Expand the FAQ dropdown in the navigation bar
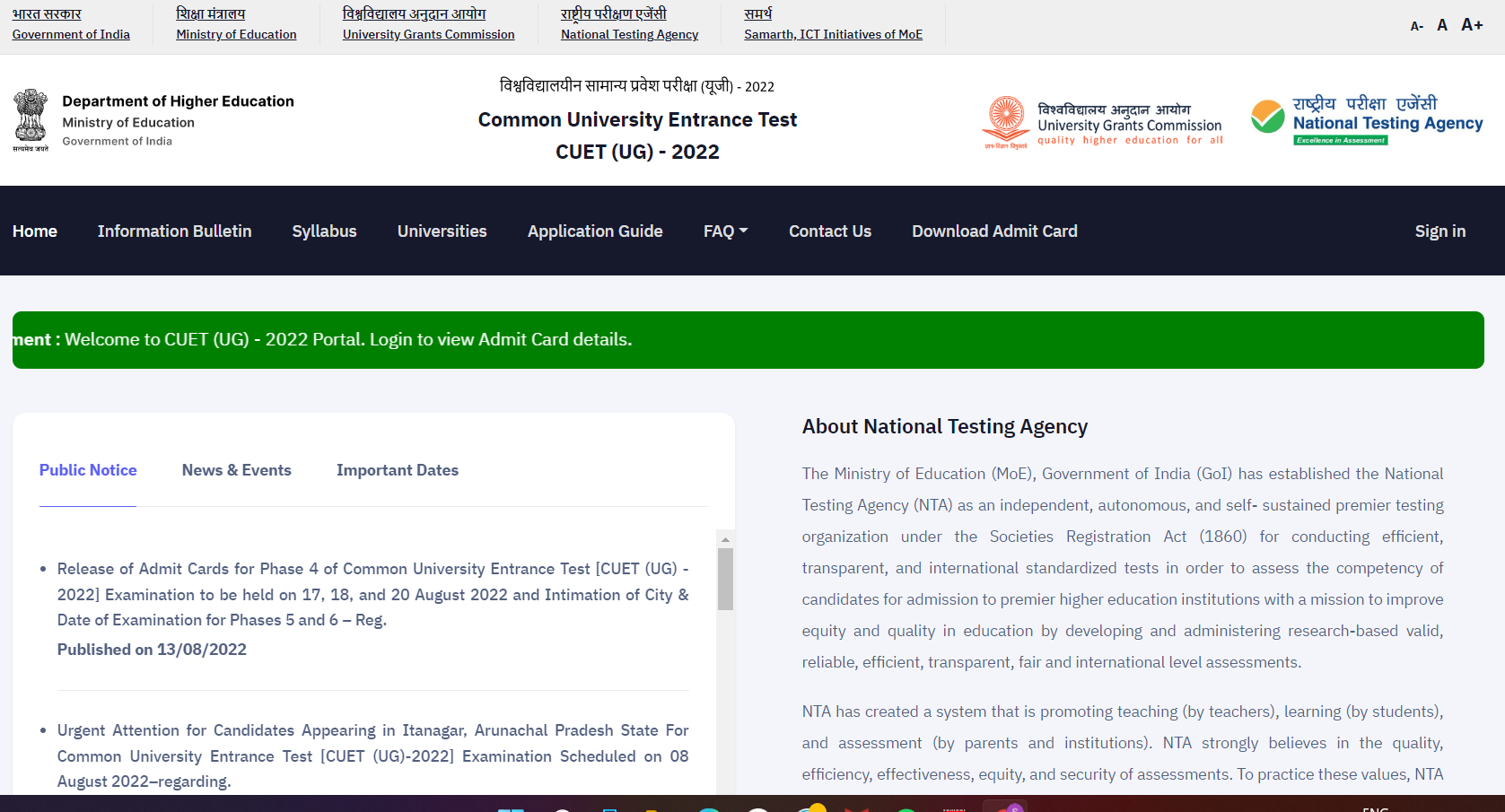 coord(725,231)
